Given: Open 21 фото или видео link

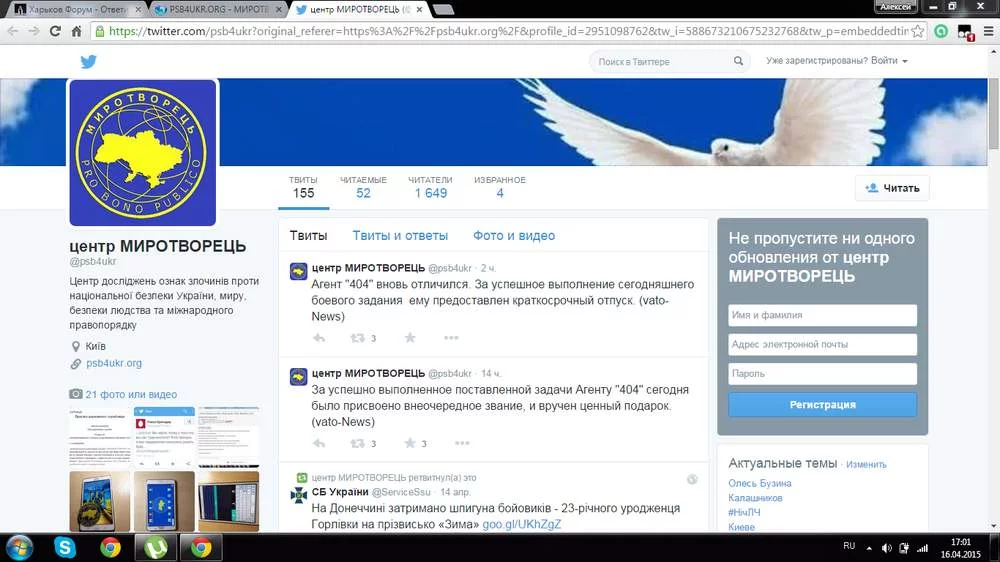Looking at the screenshot, I should (131, 394).
